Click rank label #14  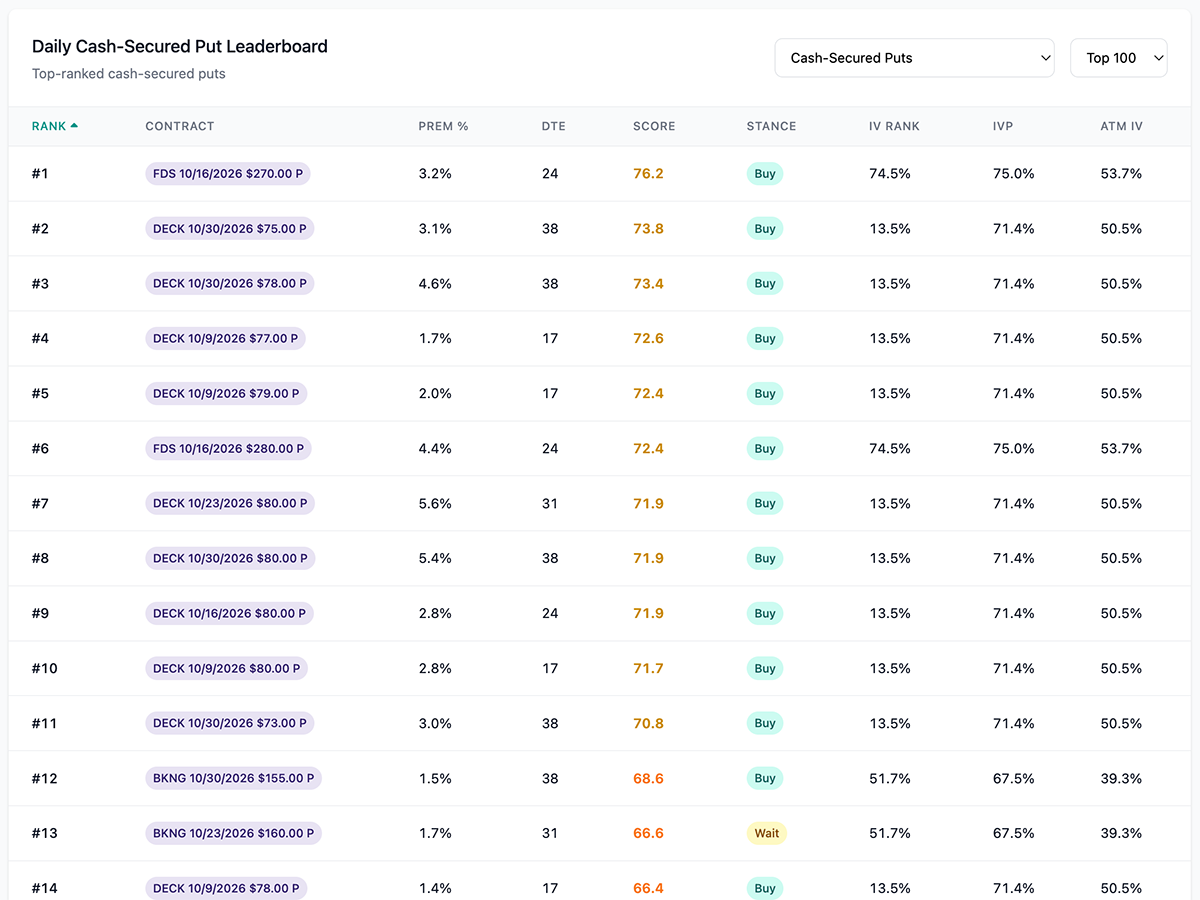[45, 889]
